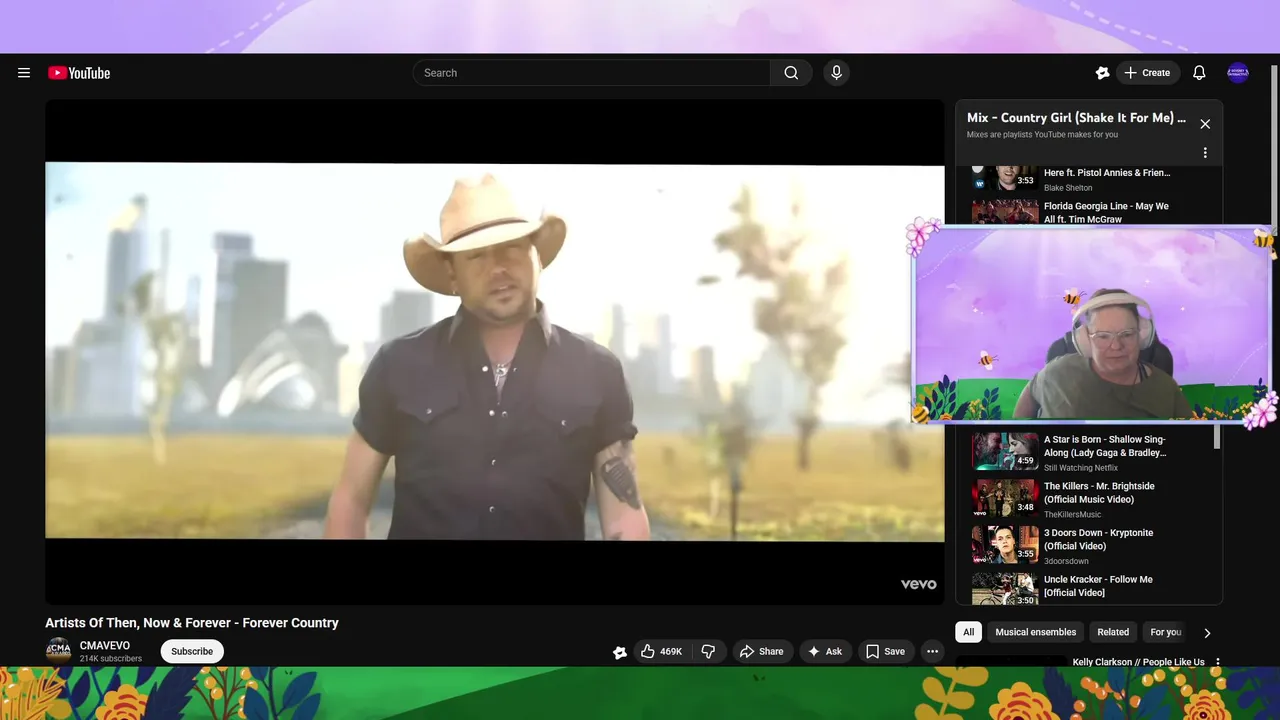The width and height of the screenshot is (1280, 720).
Task: Play Florida Georgia Line May We All
Action: pos(1106,213)
